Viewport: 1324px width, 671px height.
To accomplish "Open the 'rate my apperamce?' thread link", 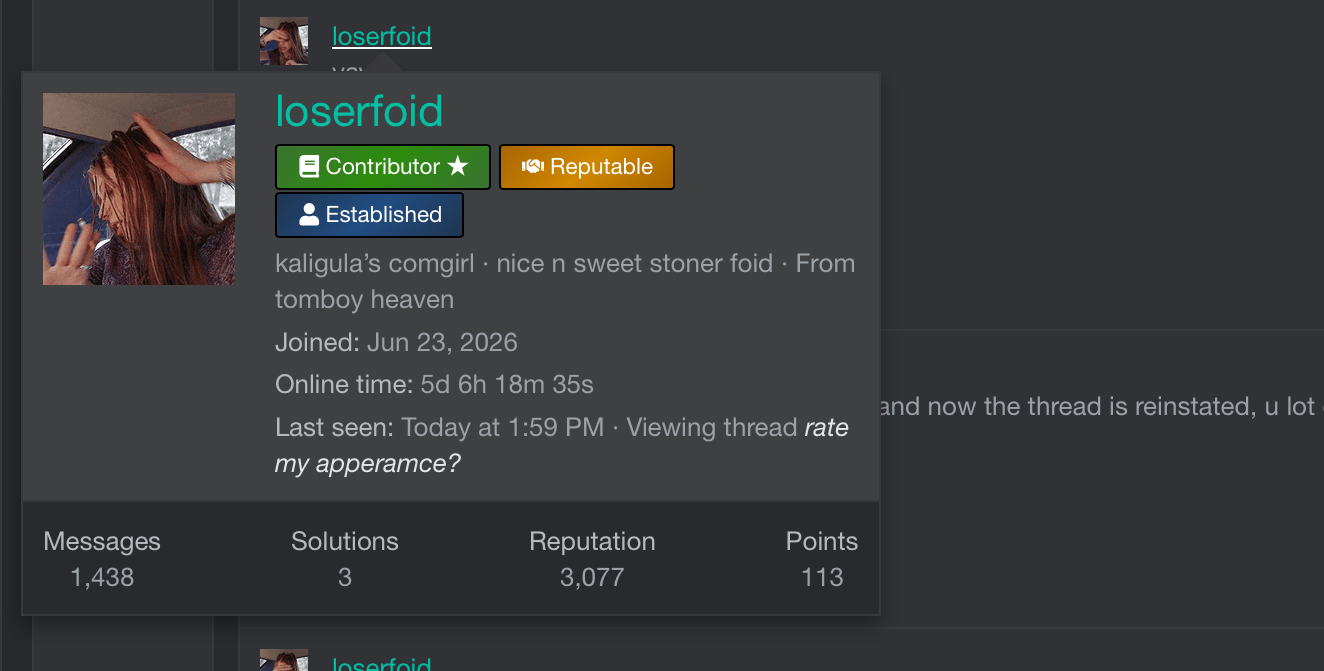I will (562, 446).
